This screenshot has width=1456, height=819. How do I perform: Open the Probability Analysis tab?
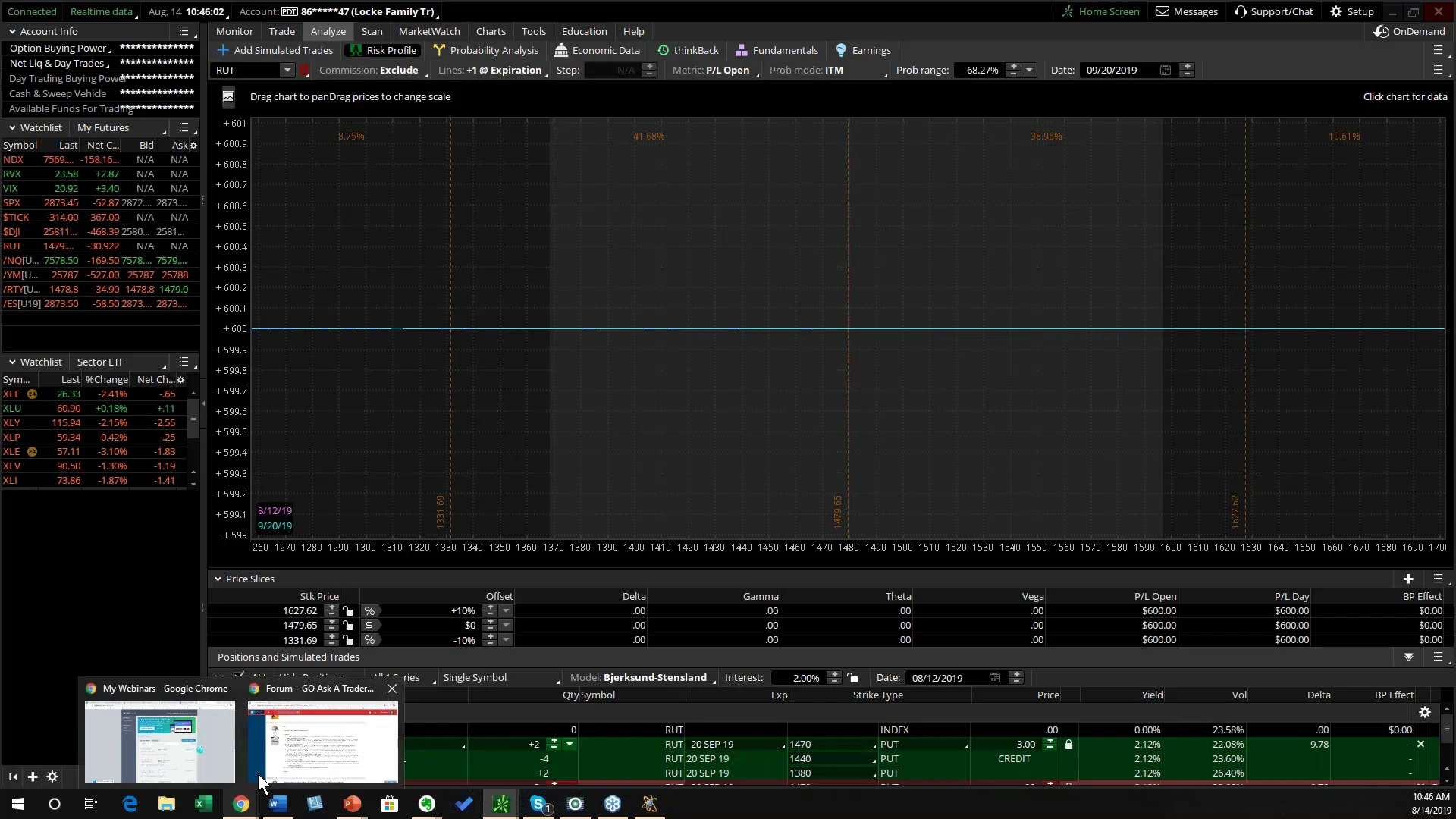point(486,50)
